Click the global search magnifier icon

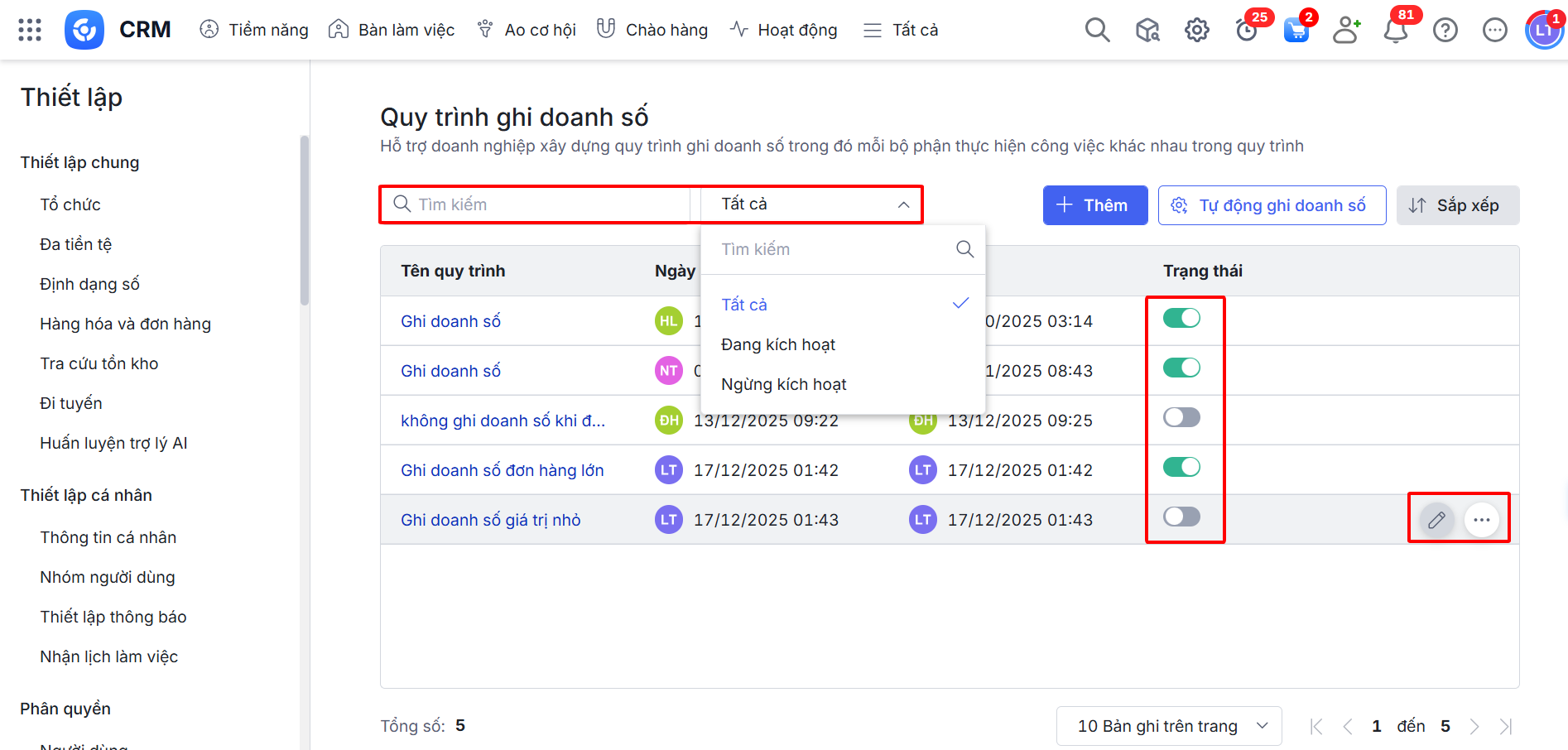pos(1097,30)
